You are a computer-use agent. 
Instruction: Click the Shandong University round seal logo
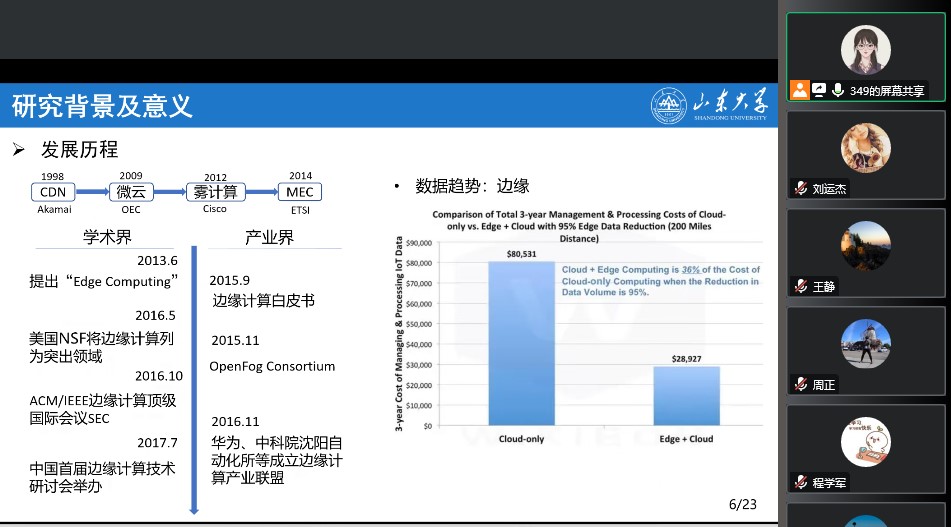[668, 106]
